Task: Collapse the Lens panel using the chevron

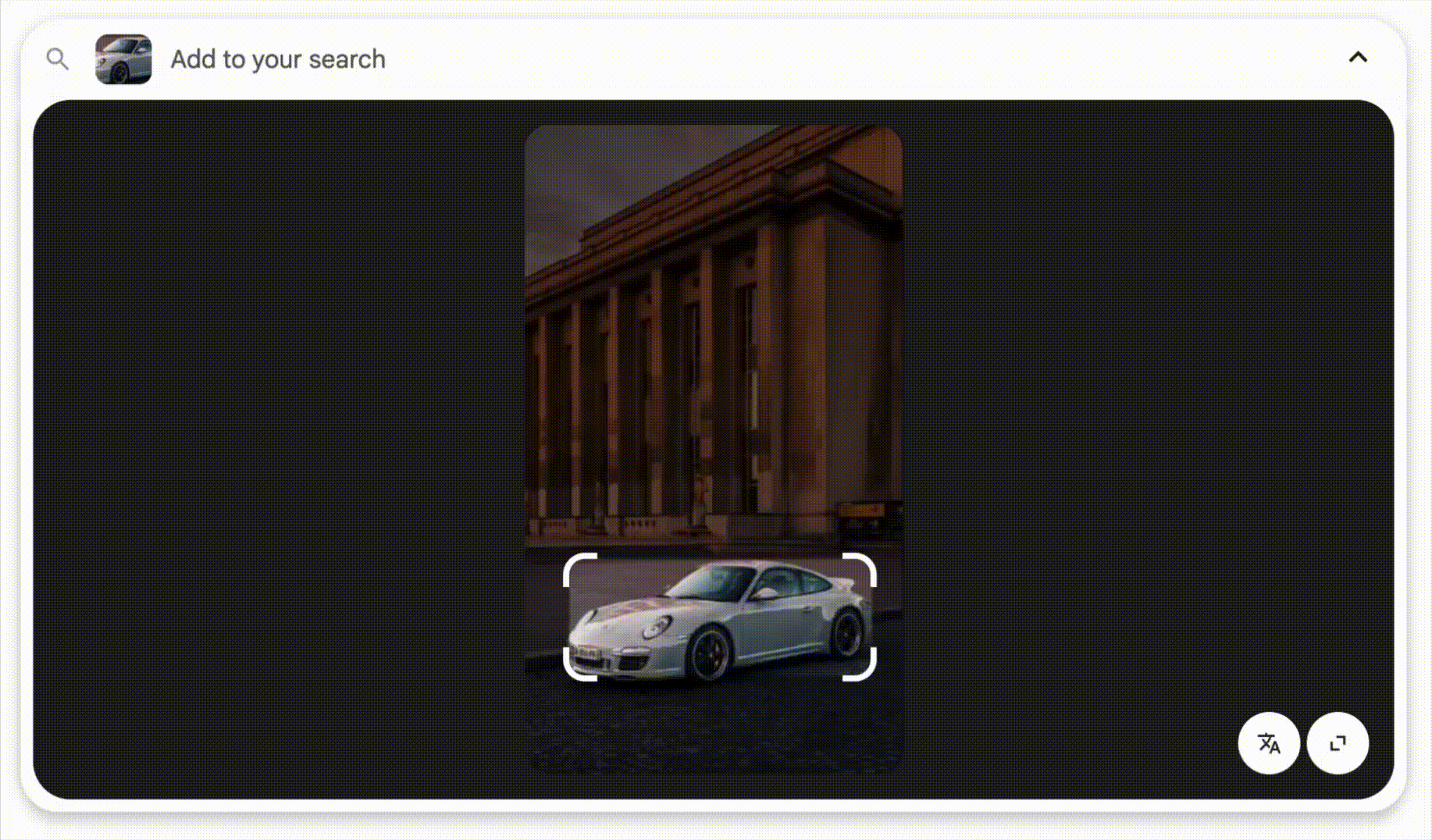Action: 1359,57
